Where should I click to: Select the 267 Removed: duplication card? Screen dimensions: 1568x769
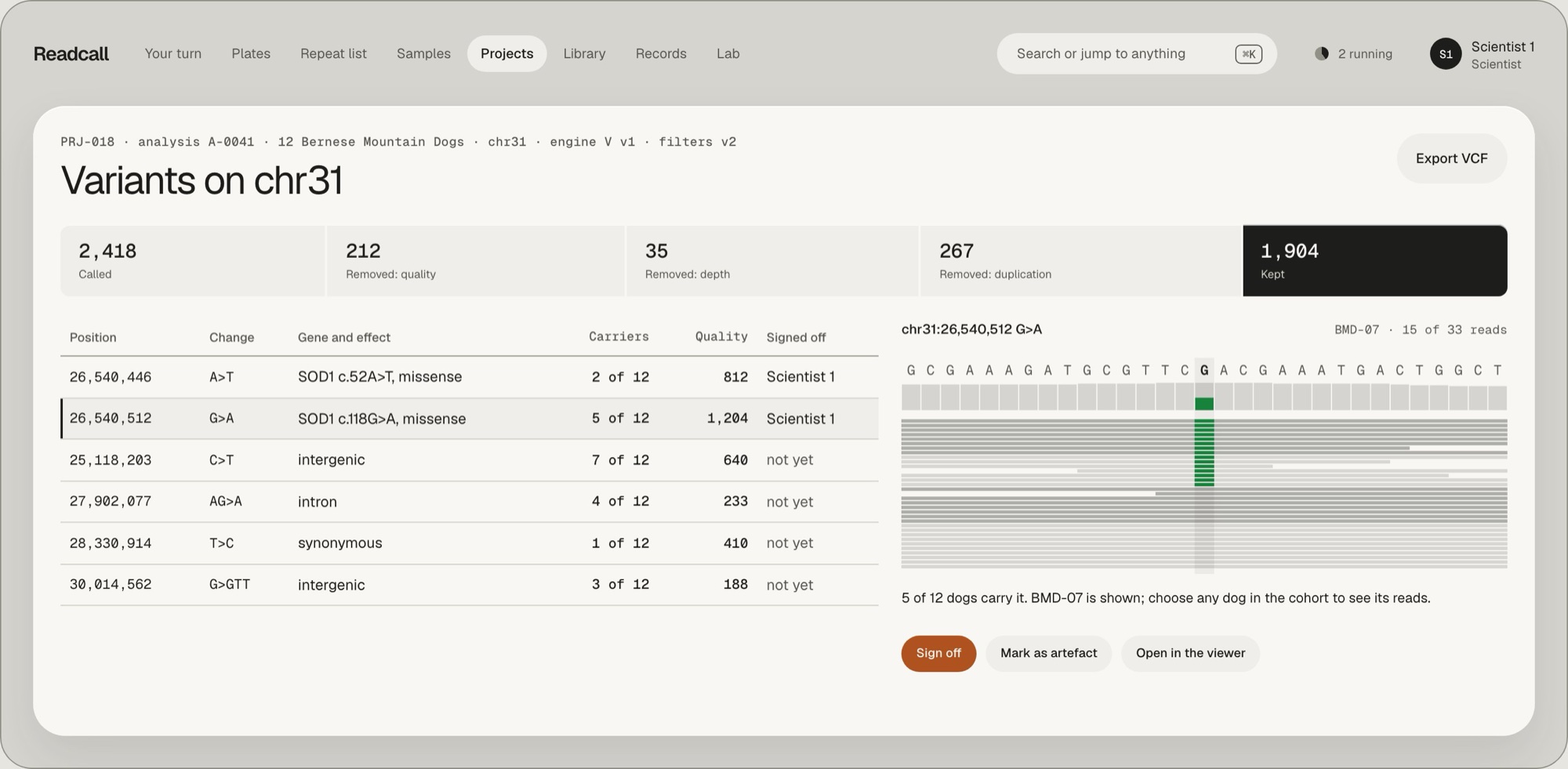pyautogui.click(x=1082, y=261)
